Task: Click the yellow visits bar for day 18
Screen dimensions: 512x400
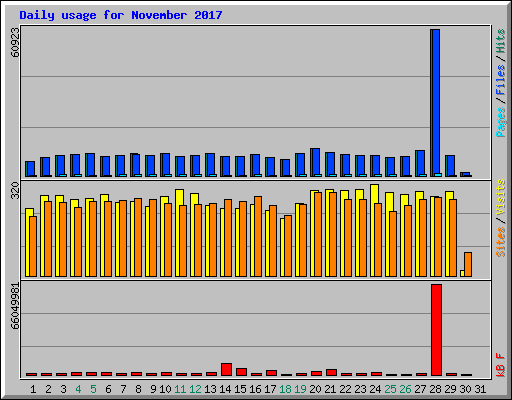Action: click(x=282, y=247)
